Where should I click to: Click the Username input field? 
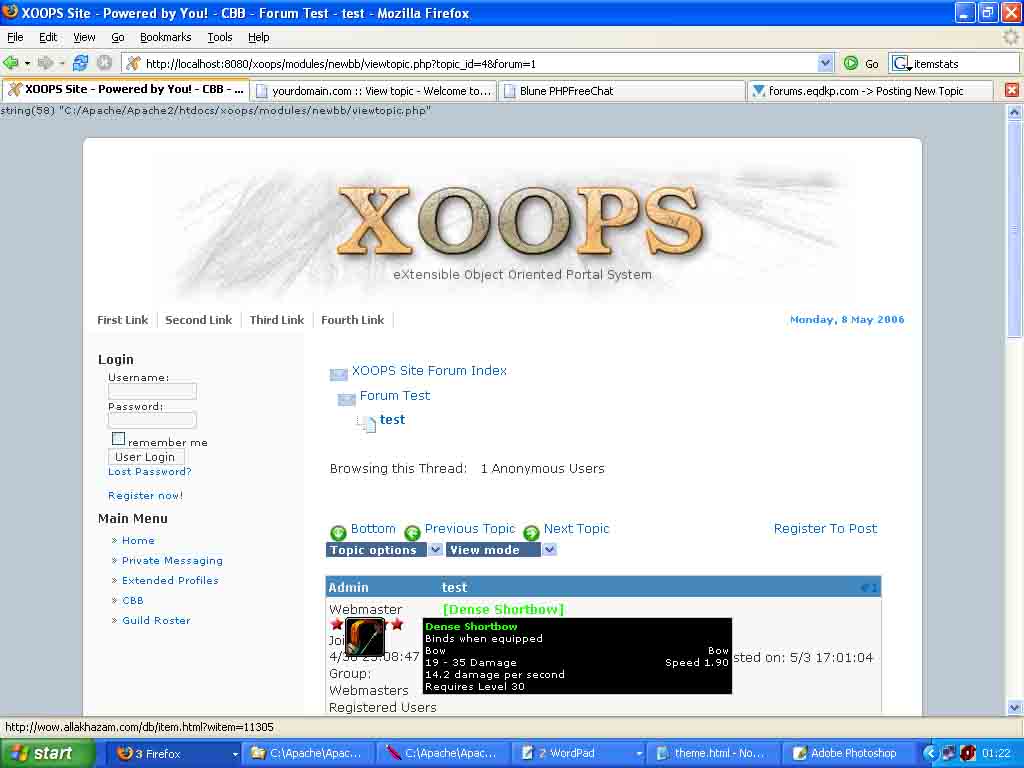[x=152, y=391]
